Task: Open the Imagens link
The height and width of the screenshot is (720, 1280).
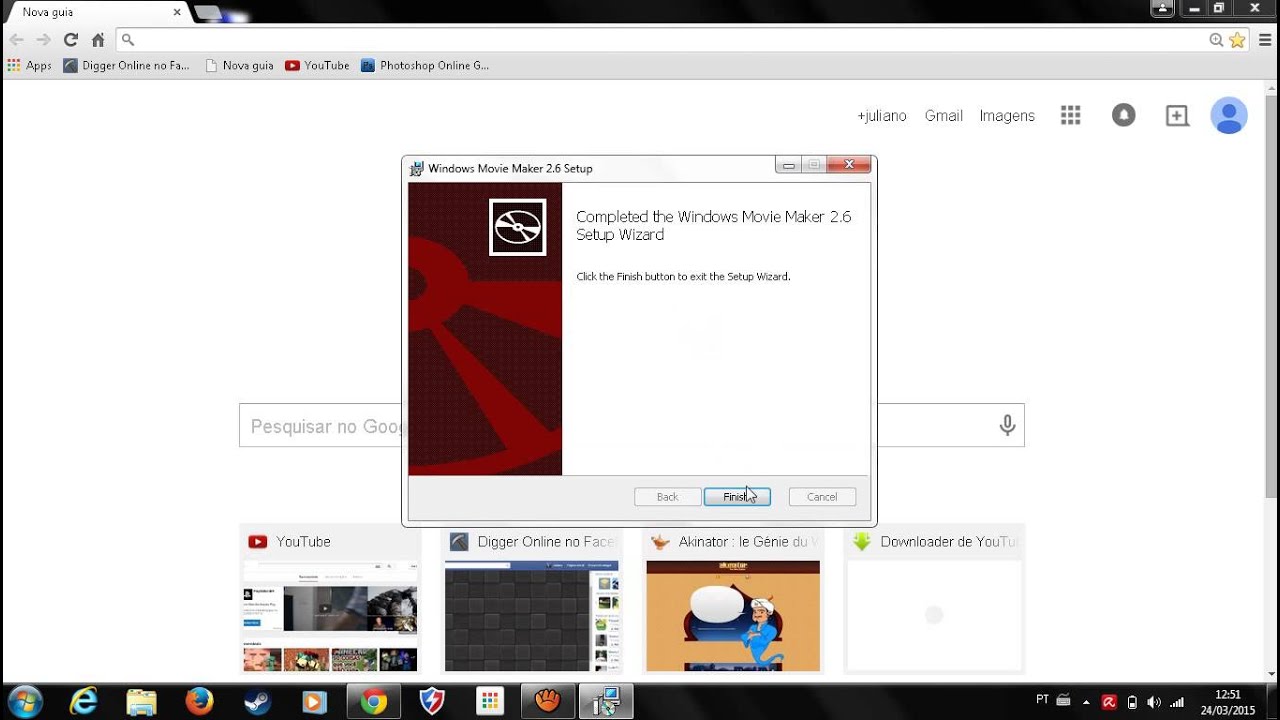Action: pos(1007,116)
